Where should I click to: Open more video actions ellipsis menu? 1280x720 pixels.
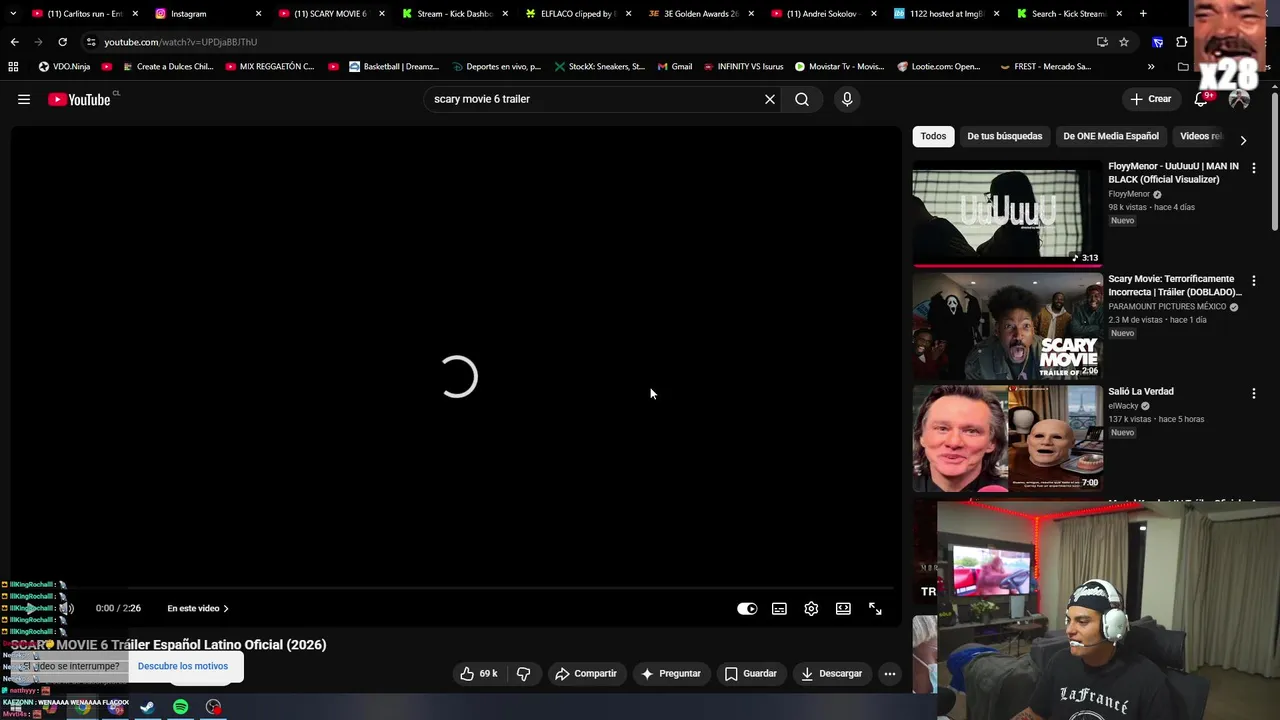890,674
